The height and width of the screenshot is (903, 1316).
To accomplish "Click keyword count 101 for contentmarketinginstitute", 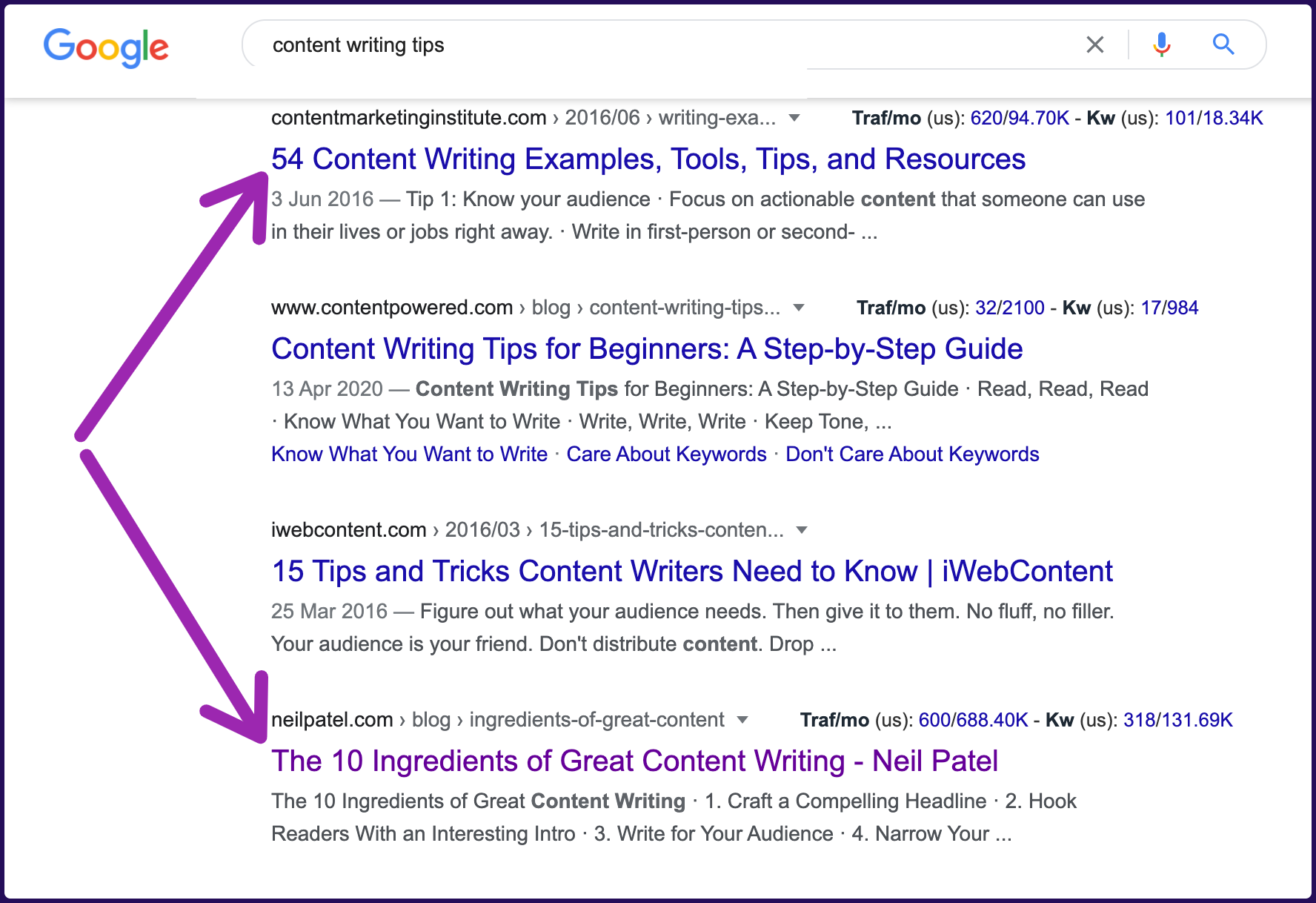I will click(x=1180, y=118).
